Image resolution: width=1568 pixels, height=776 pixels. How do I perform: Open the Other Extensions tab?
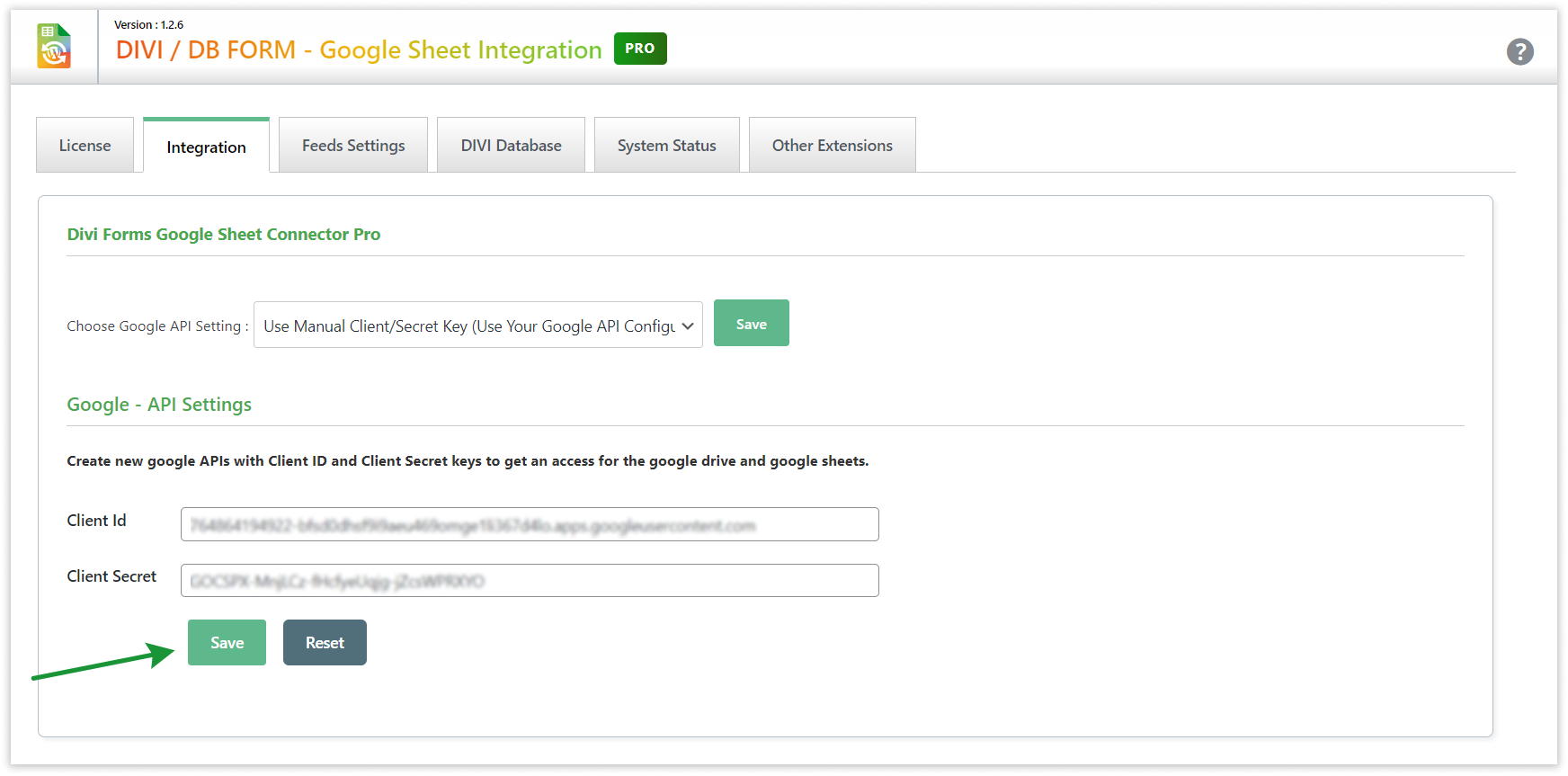point(832,146)
